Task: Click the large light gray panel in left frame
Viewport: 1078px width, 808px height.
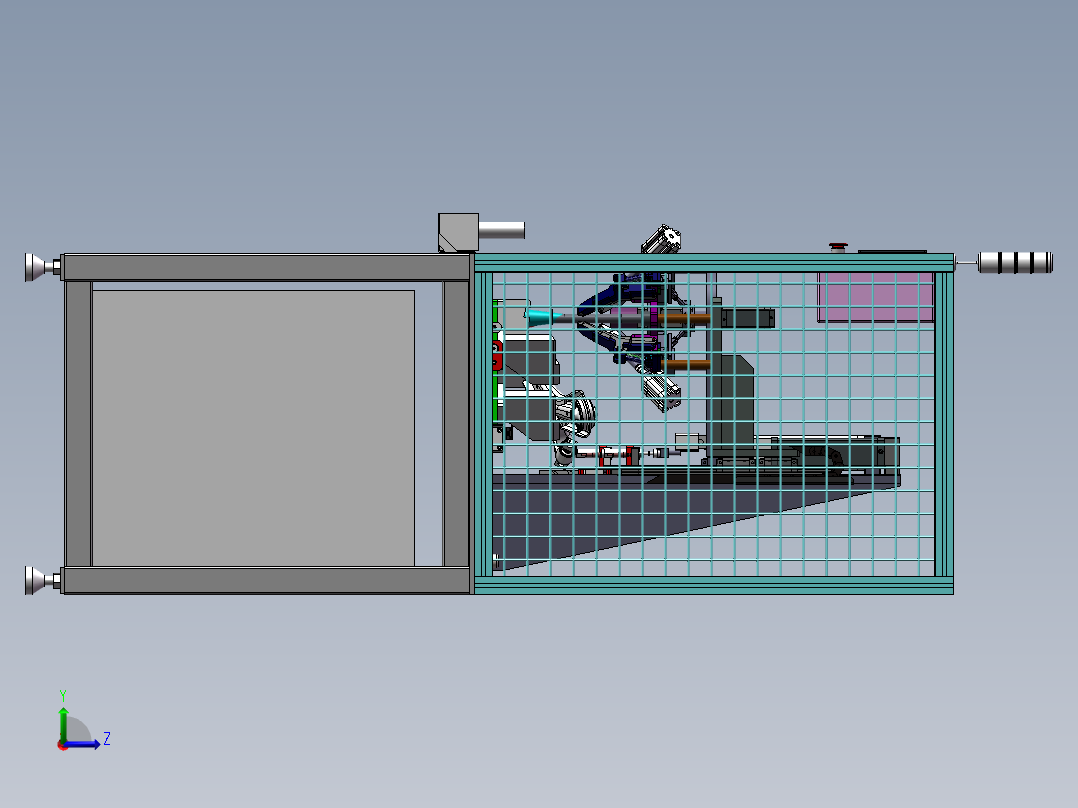Action: click(253, 428)
